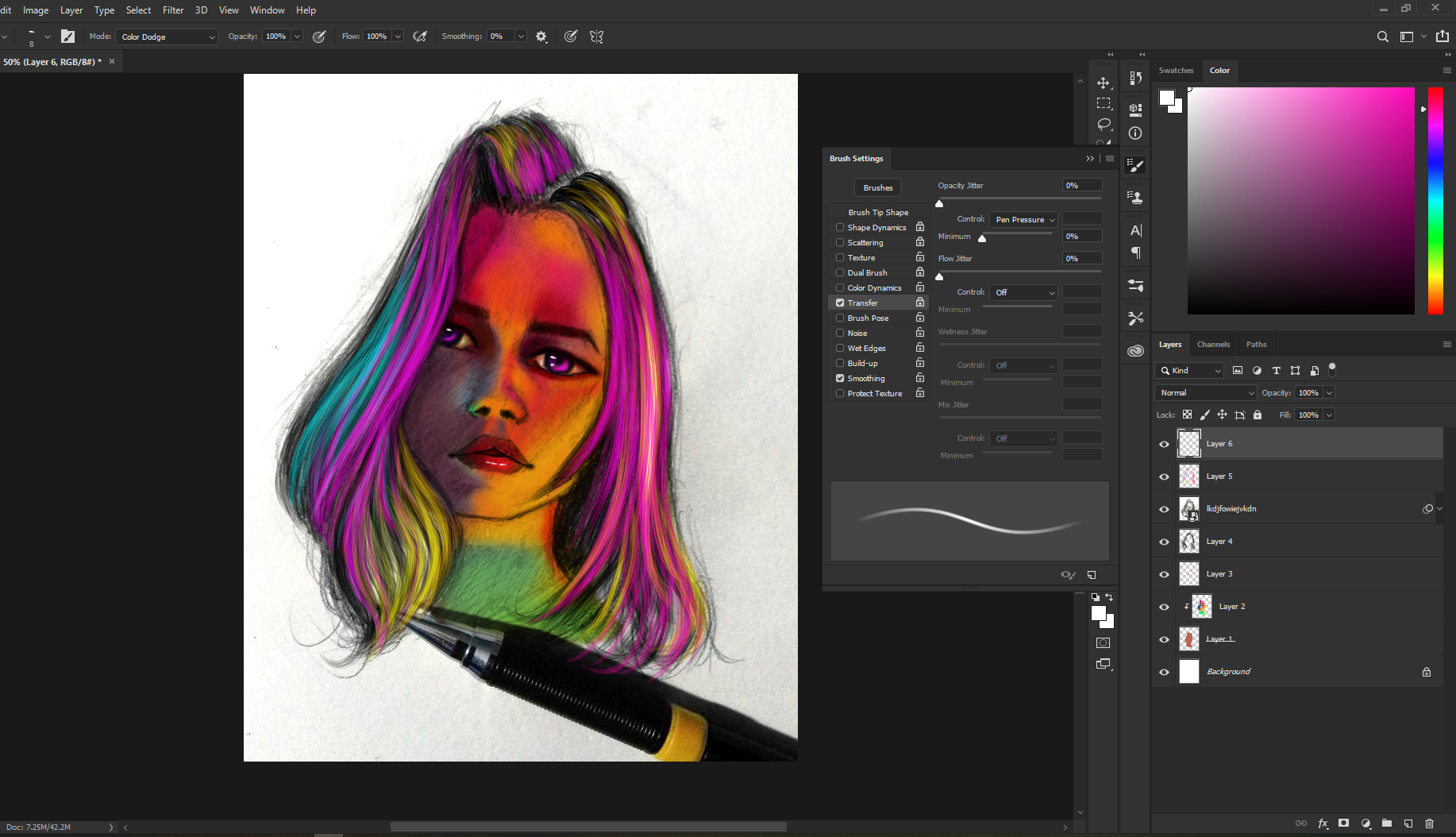This screenshot has height=837, width=1456.
Task: Lock transparent pixels icon
Action: (1187, 415)
